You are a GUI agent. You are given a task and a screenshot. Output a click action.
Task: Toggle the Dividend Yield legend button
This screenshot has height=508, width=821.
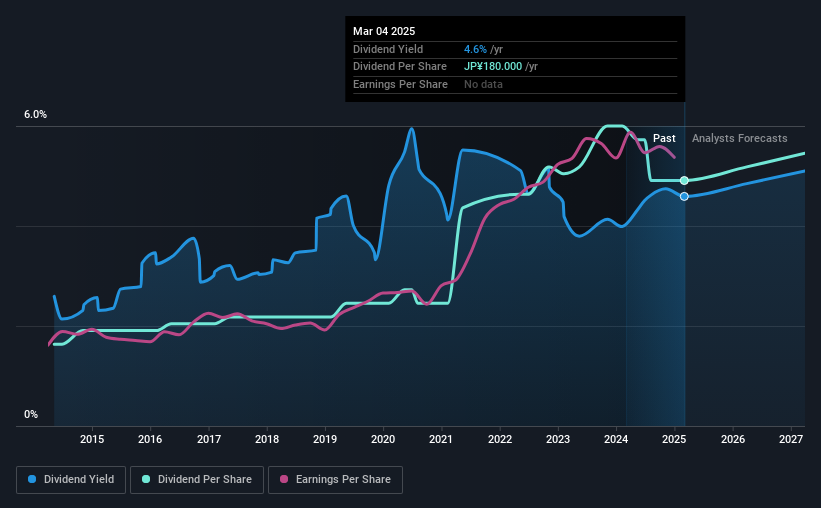pos(71,480)
